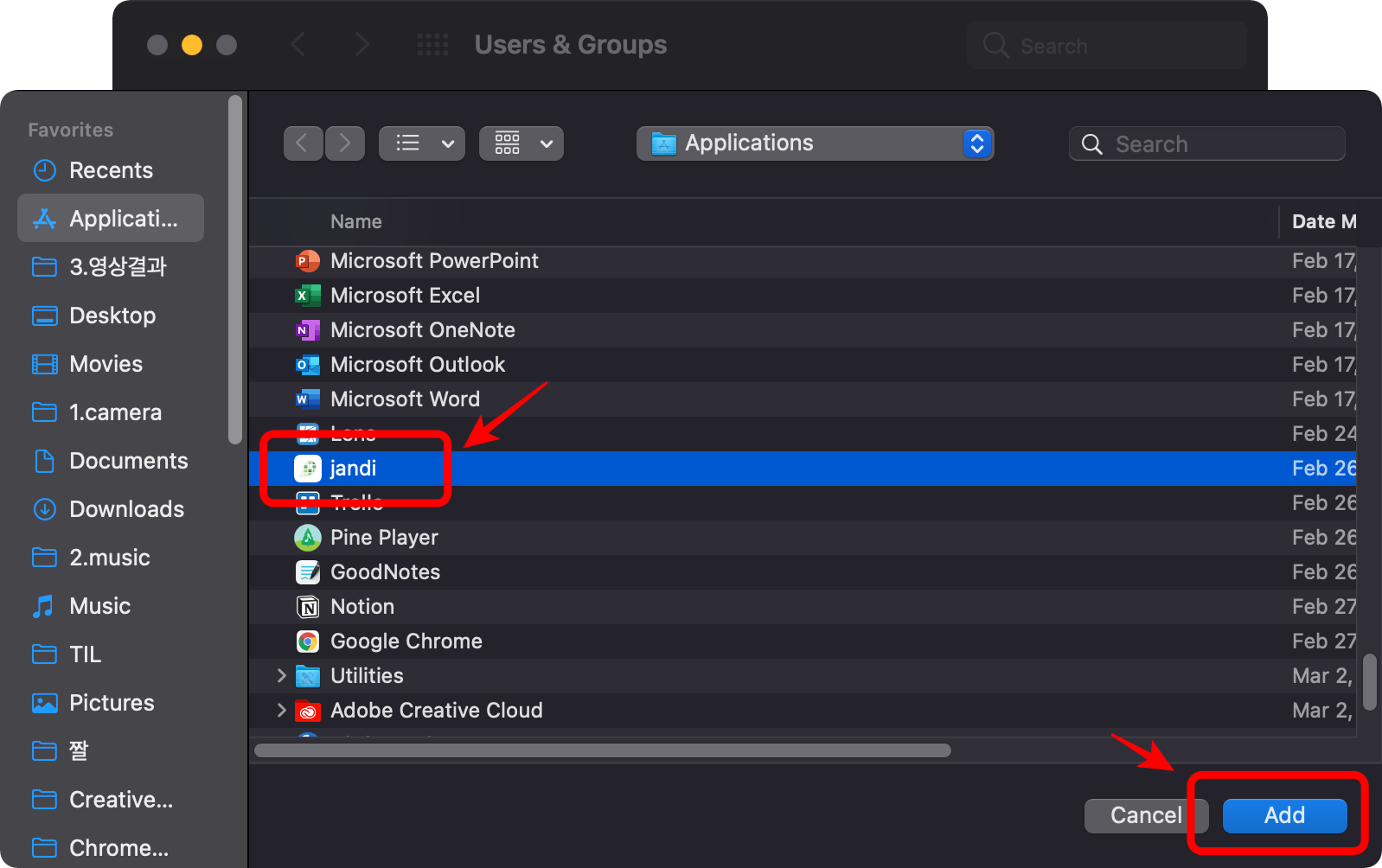This screenshot has height=868, width=1382.
Task: Select Microsoft OneNote app icon
Action: 307,330
